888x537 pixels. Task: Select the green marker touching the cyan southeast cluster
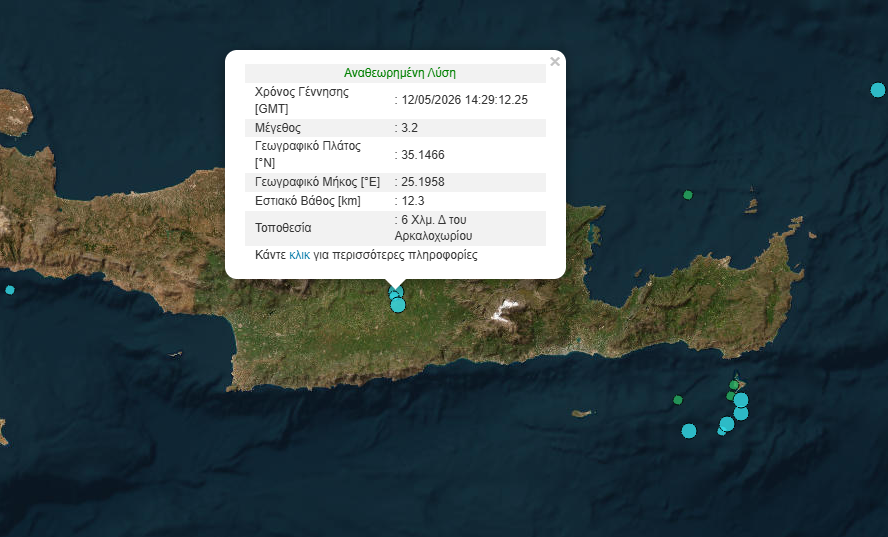click(x=731, y=396)
